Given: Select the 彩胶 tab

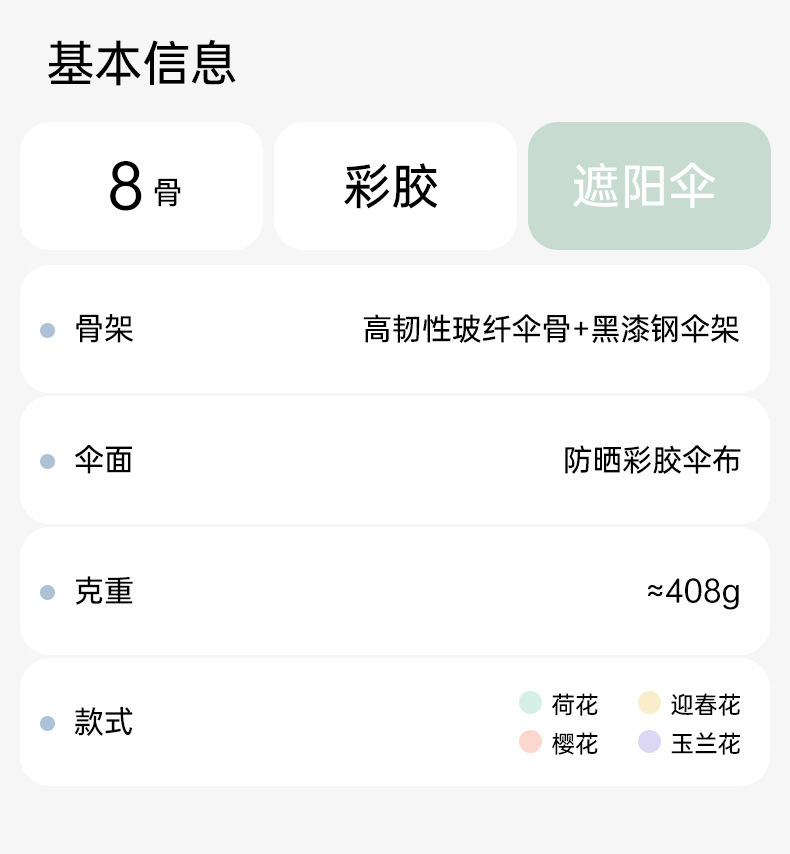Looking at the screenshot, I should 395,186.
